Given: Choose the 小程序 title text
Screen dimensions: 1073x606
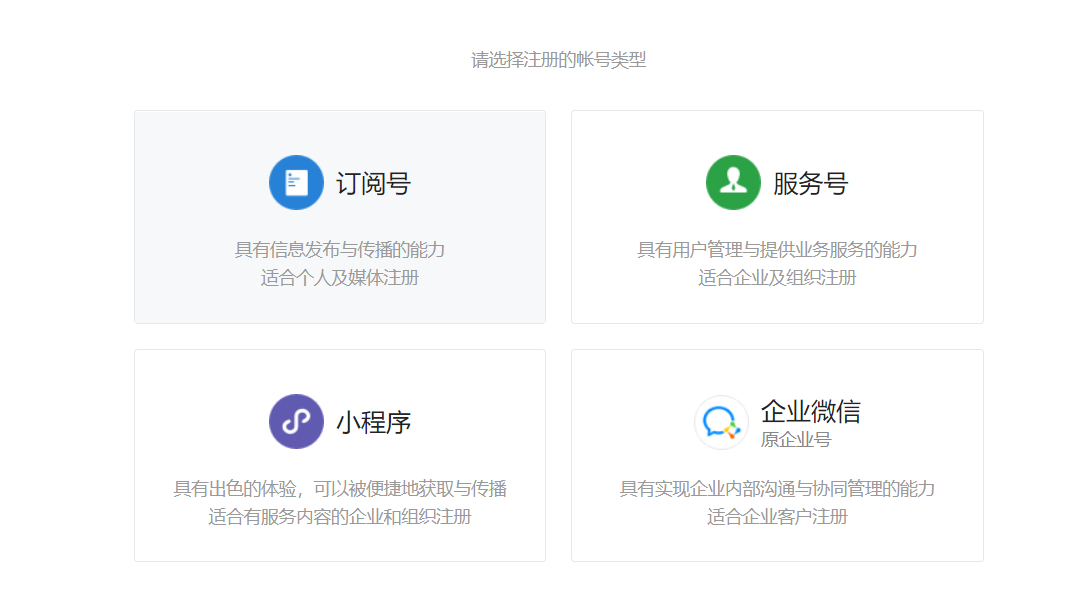Looking at the screenshot, I should [x=373, y=422].
